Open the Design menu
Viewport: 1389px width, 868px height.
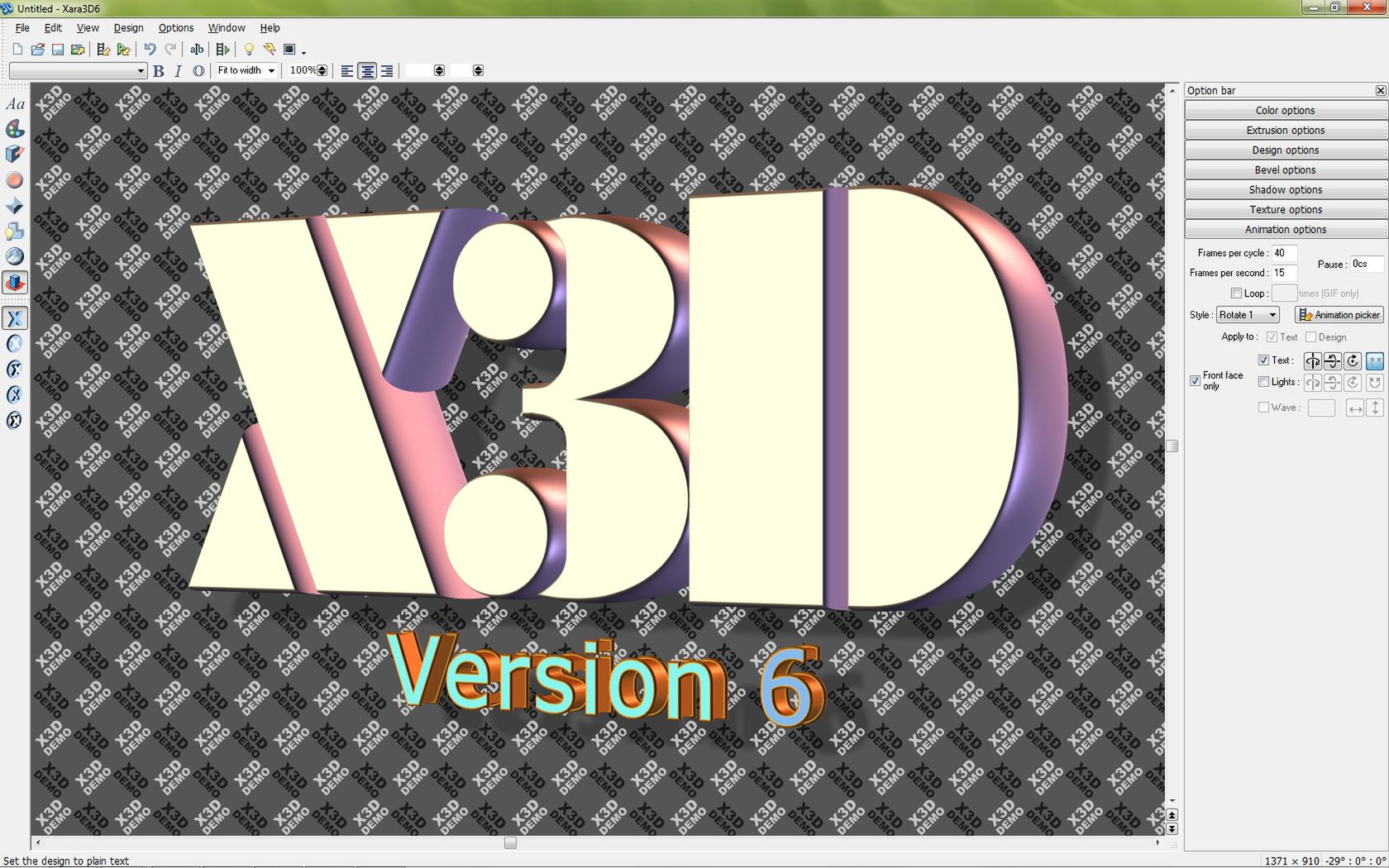(x=128, y=28)
